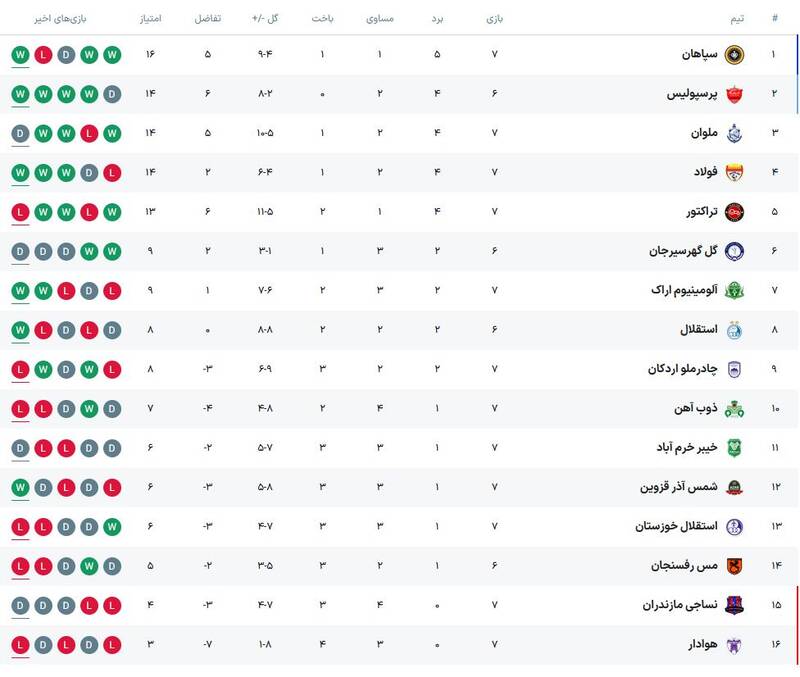Click the Zob Ahan green logo
Screen dimensions: 800x677
pyautogui.click(x=734, y=409)
